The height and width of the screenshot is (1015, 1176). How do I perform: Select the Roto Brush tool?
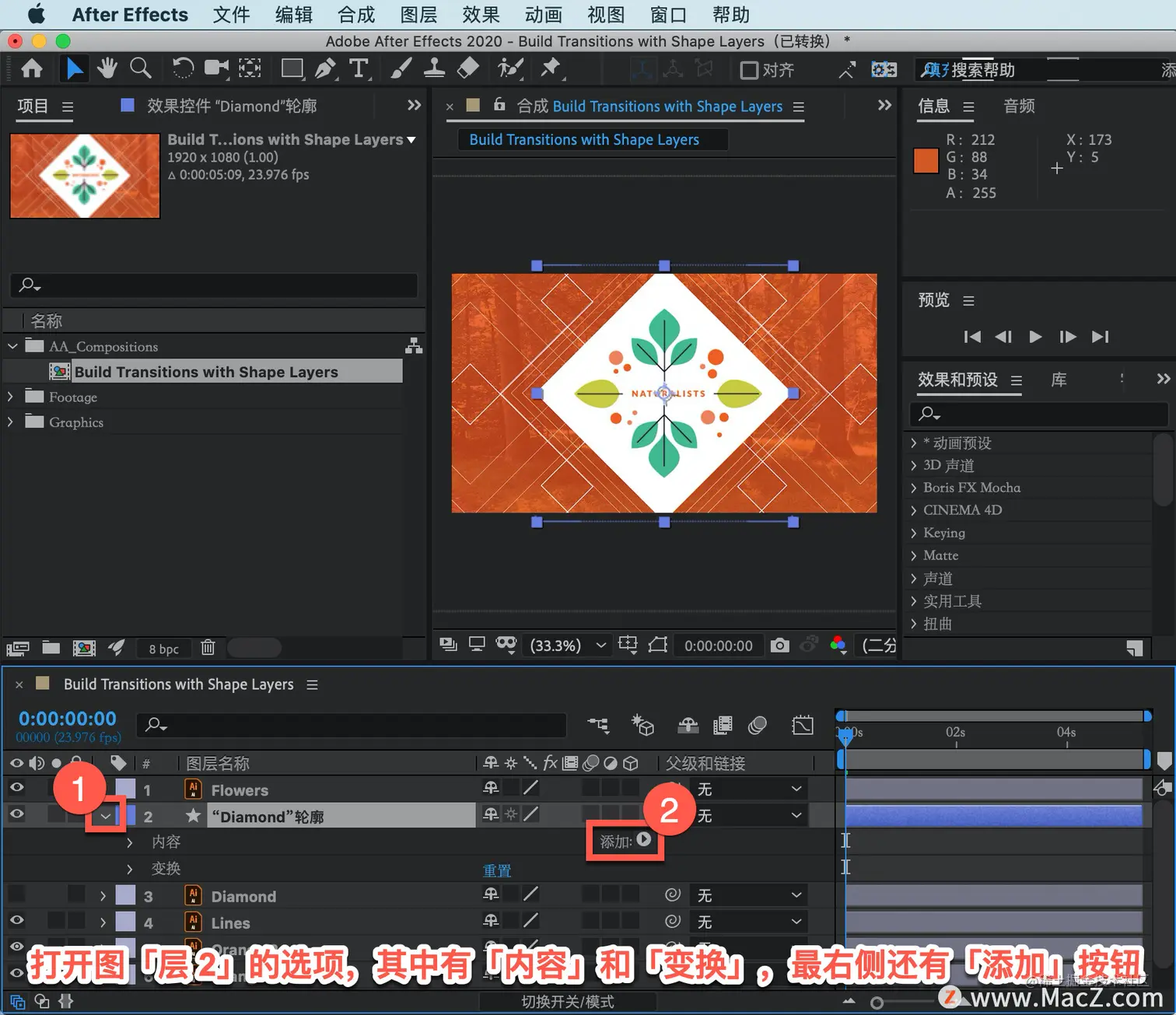(510, 69)
